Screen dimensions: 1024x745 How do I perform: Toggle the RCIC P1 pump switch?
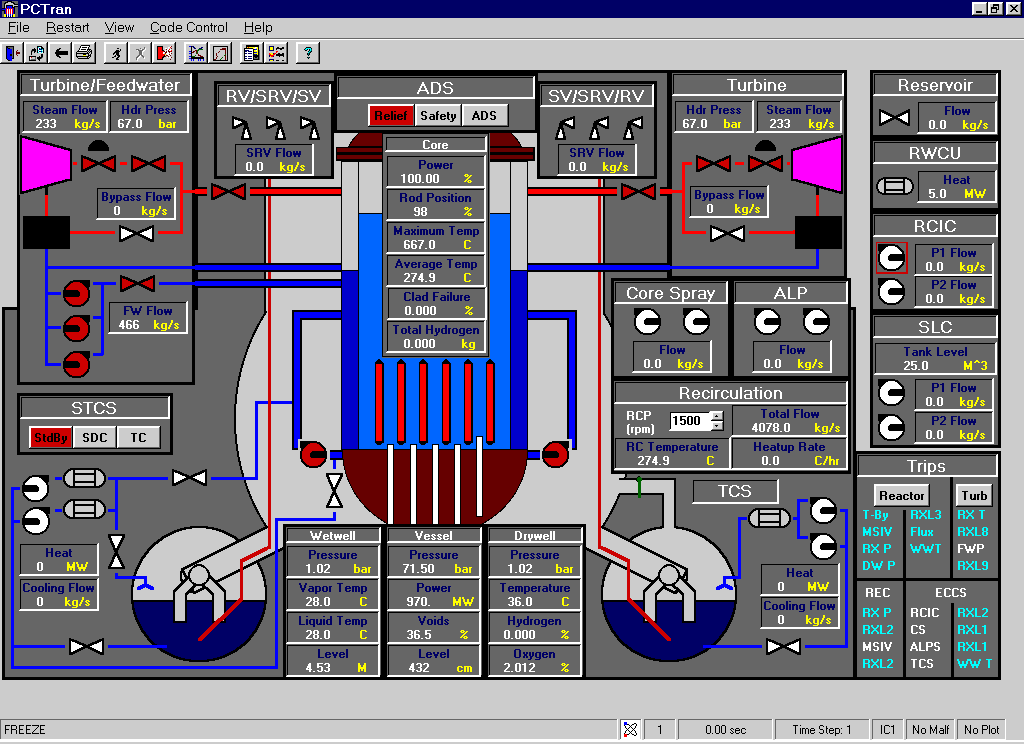[890, 257]
